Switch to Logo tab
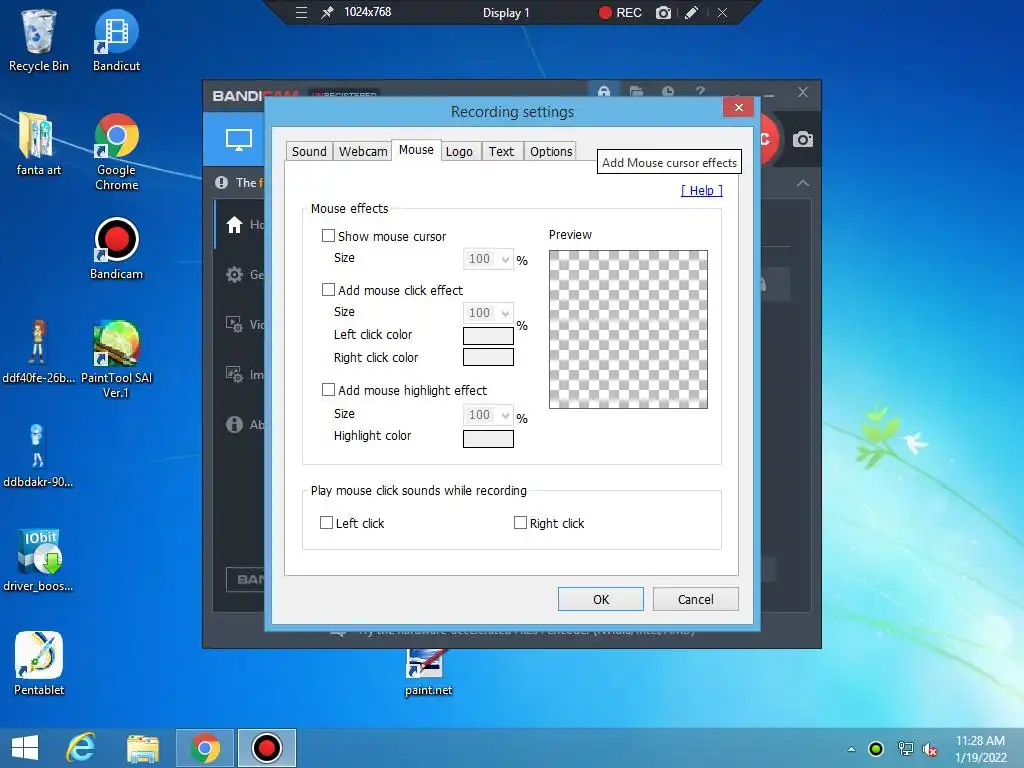The image size is (1024, 768). pyautogui.click(x=459, y=152)
